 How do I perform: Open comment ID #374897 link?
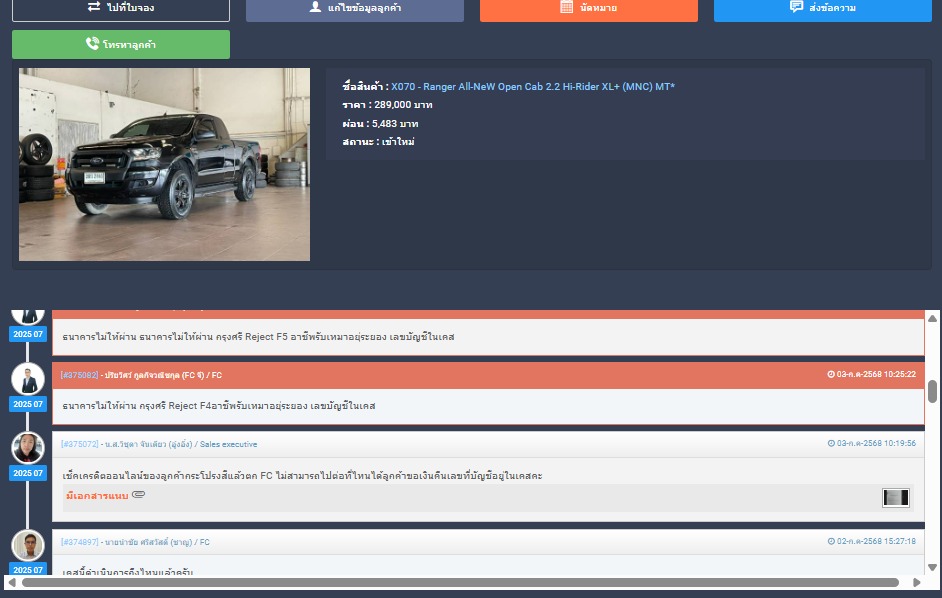79,542
